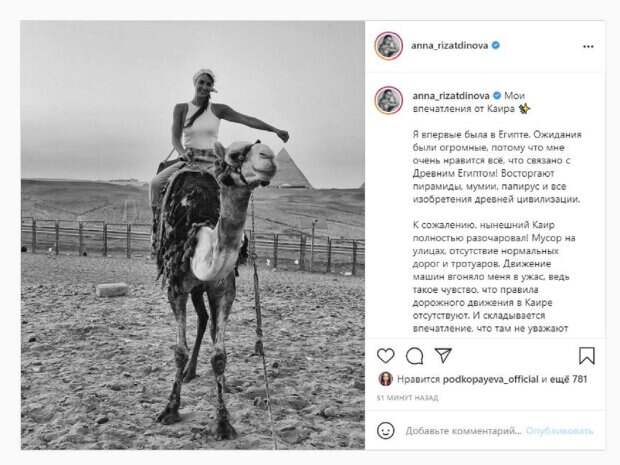Open the three-dot more options menu

click(x=588, y=46)
